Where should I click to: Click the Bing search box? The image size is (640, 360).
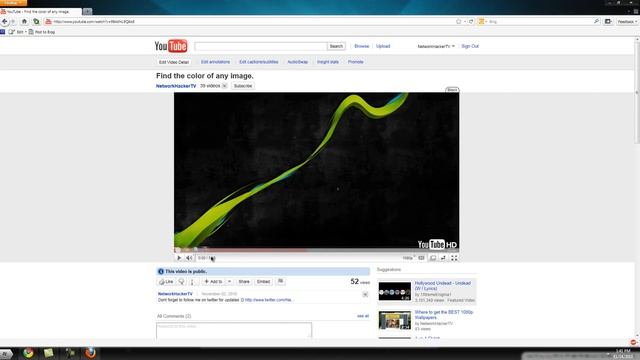[x=540, y=21]
